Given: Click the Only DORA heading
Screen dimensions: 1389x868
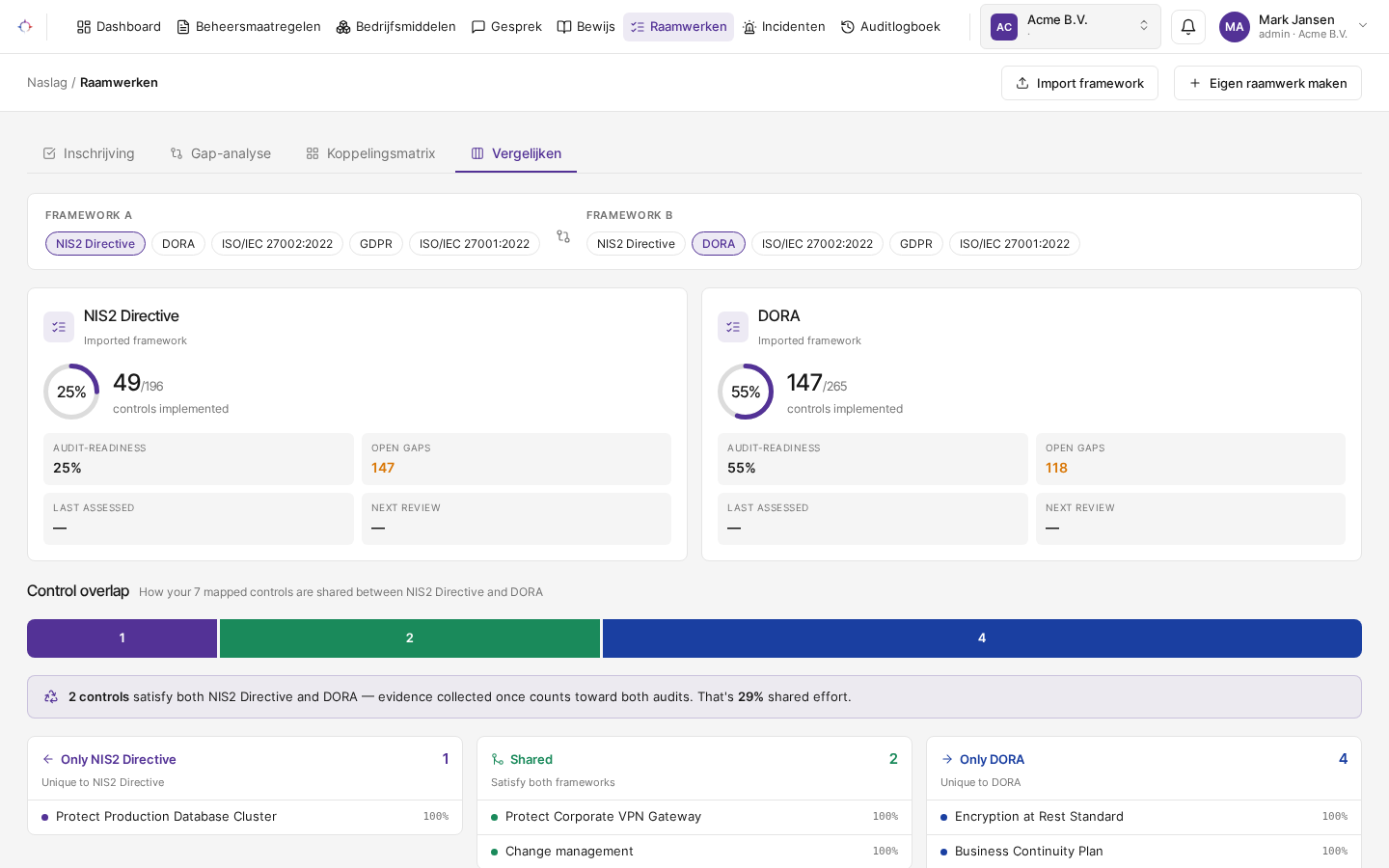Looking at the screenshot, I should (992, 760).
